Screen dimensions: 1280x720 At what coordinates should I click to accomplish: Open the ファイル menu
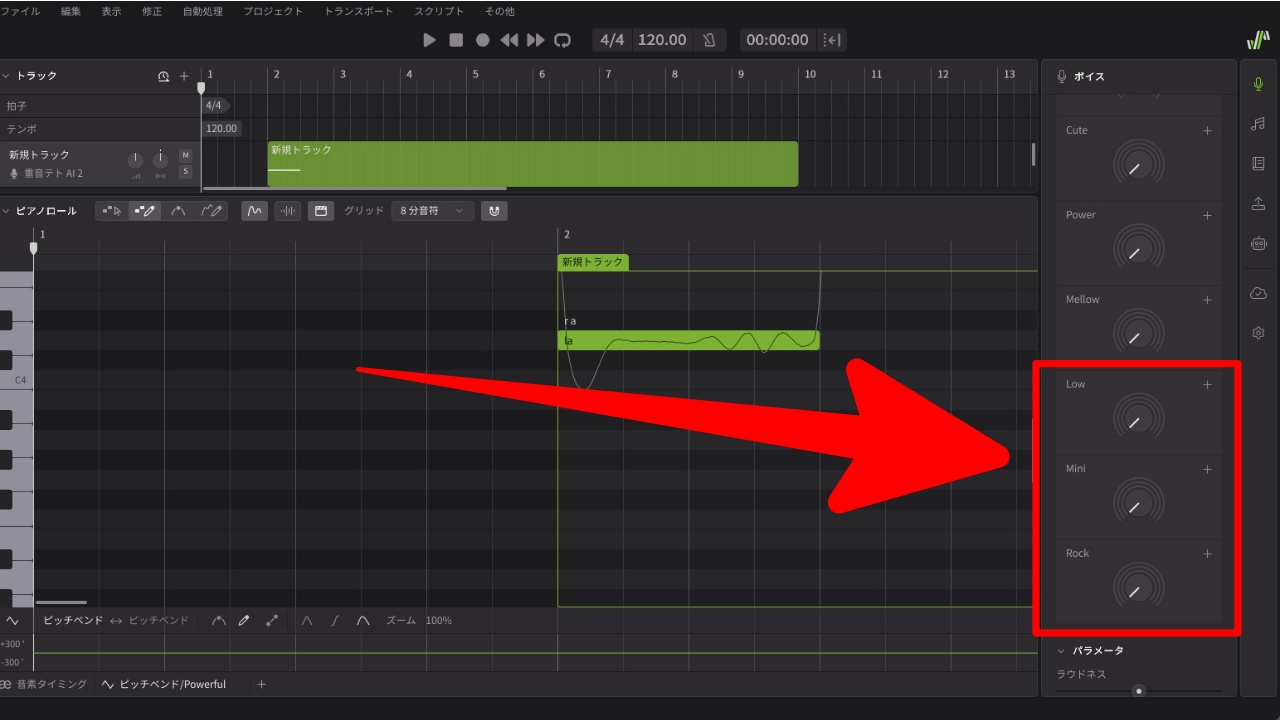coord(20,12)
